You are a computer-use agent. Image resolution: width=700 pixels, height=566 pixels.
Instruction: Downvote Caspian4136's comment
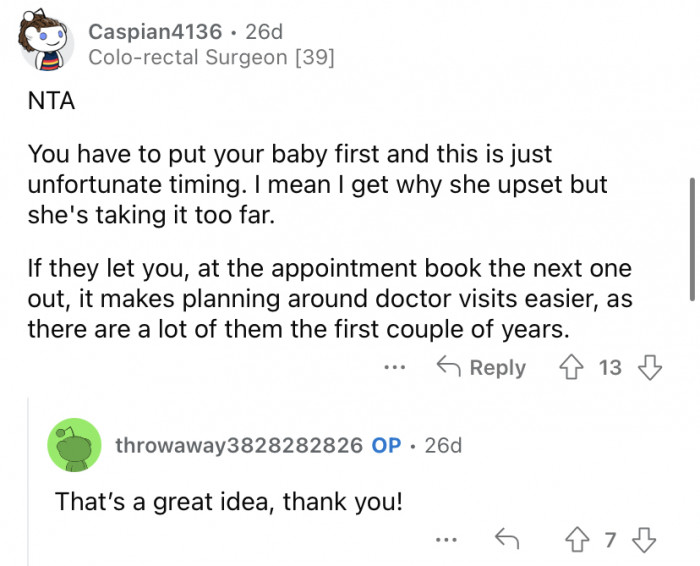coord(650,368)
